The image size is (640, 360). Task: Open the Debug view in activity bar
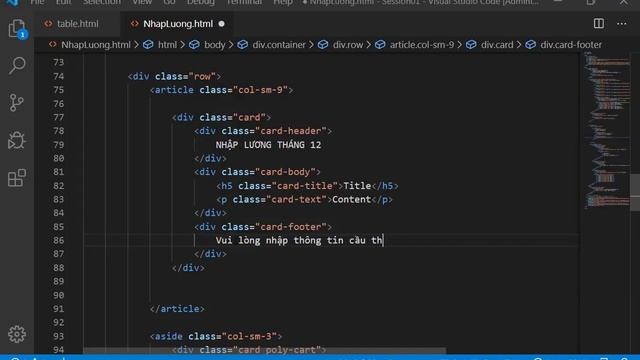coord(17,140)
